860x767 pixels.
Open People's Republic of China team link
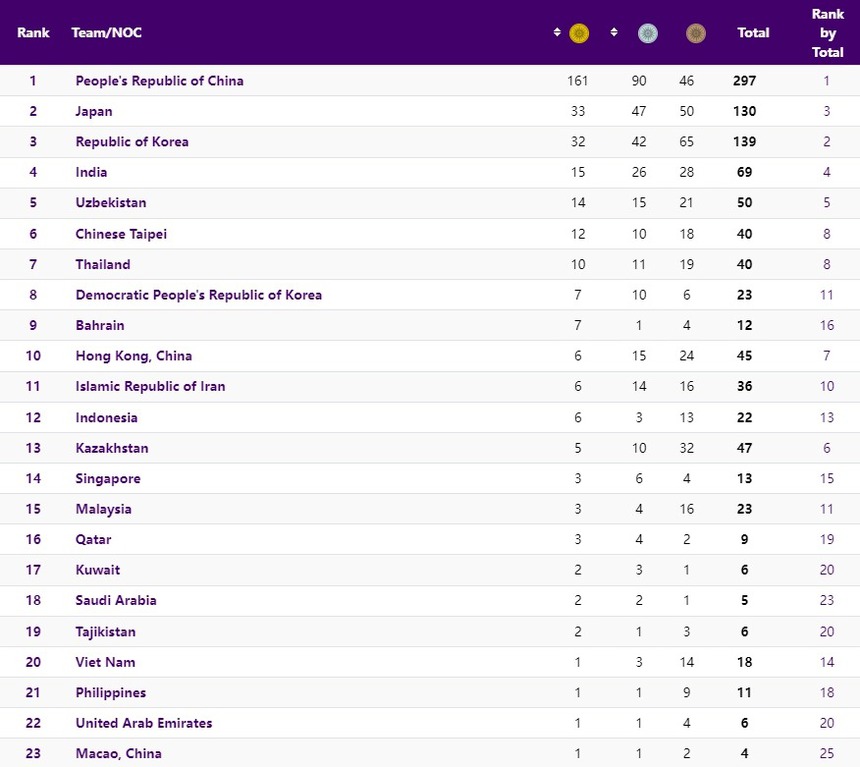tap(159, 81)
